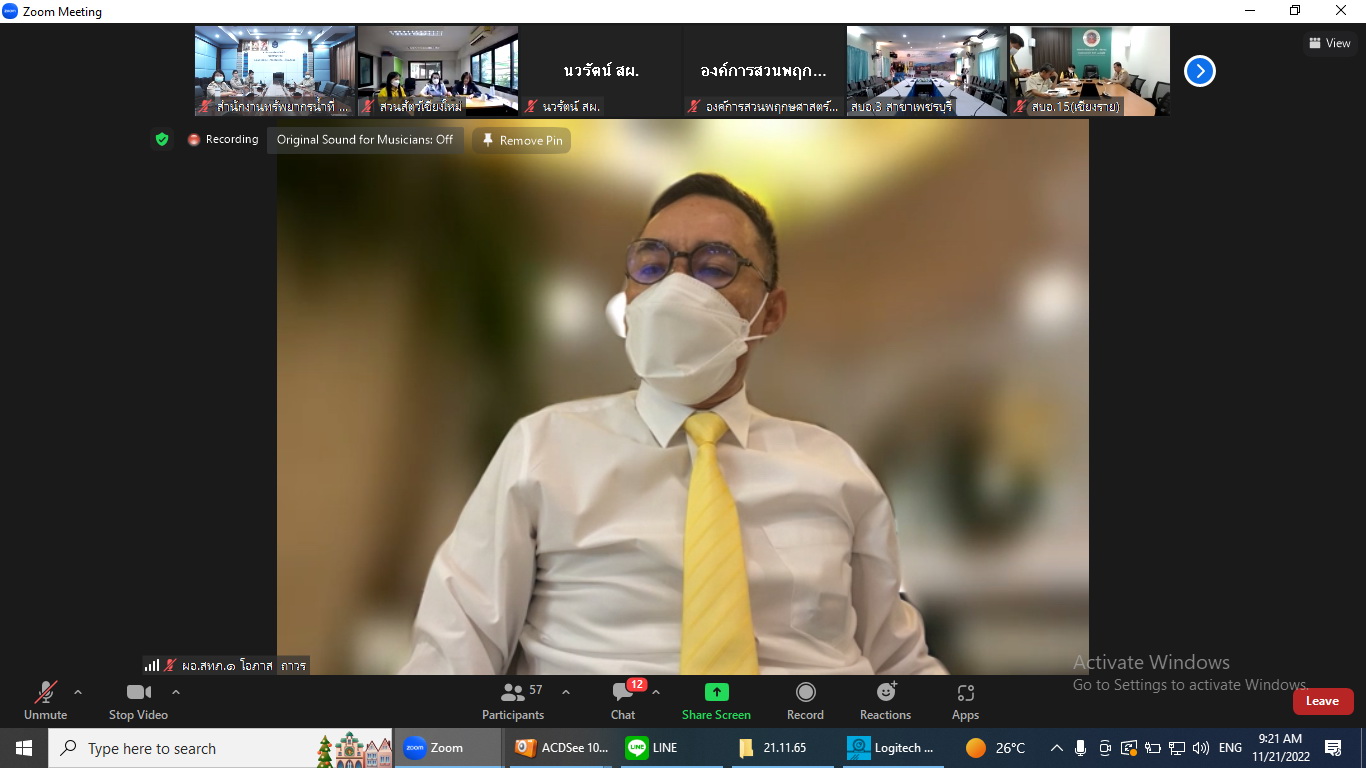Open the clock showing 9:21 AM
1366x768 pixels.
pos(1280,748)
